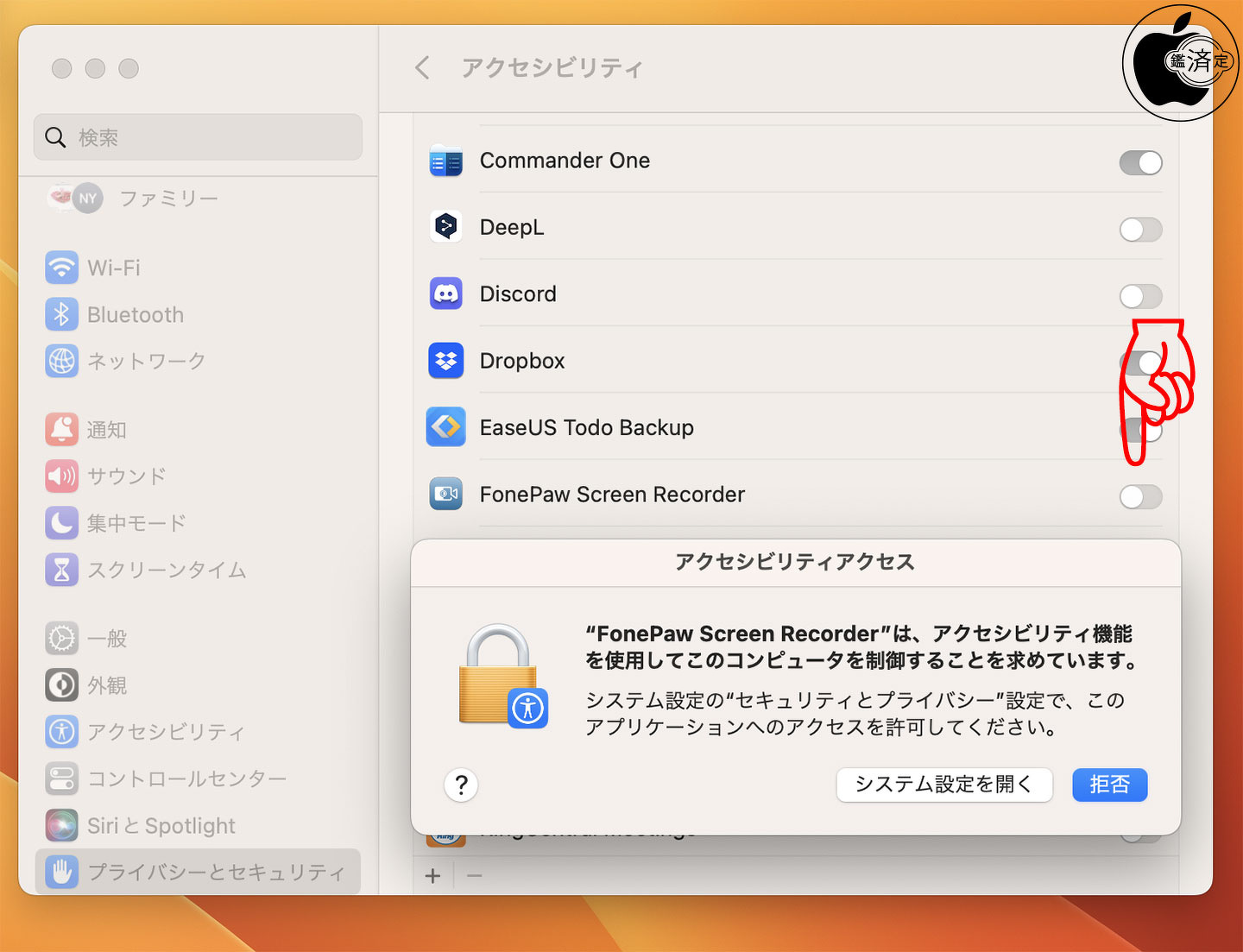Click the EaseUS Todo Backup icon

pos(446,427)
